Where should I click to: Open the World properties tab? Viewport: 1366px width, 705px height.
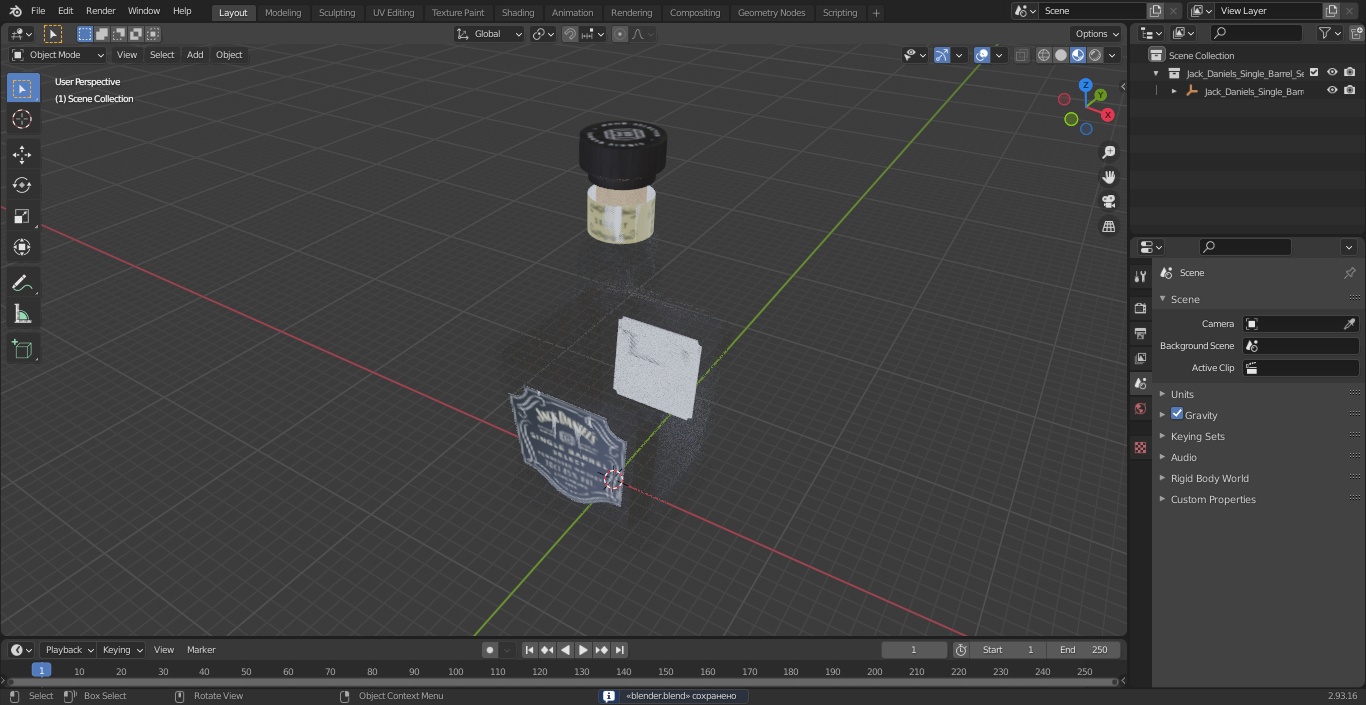pos(1141,408)
